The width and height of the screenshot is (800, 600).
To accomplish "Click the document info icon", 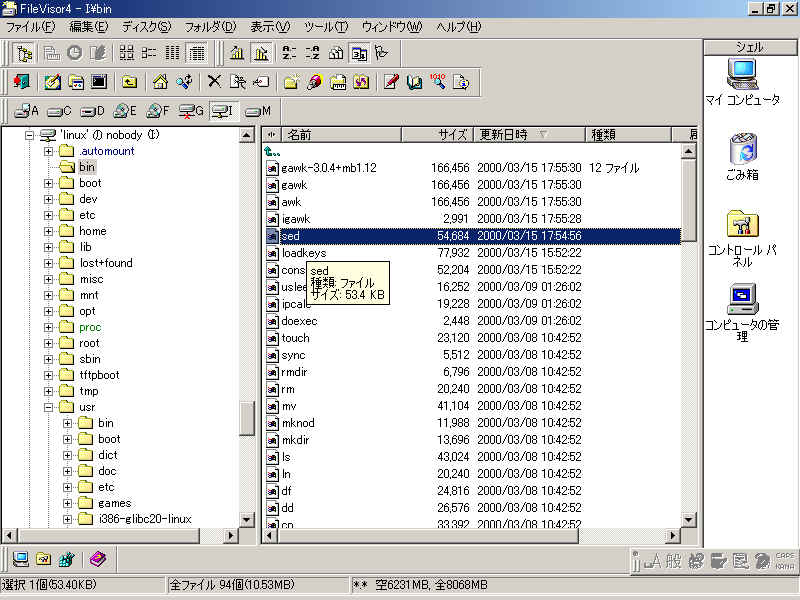I will pyautogui.click(x=461, y=82).
